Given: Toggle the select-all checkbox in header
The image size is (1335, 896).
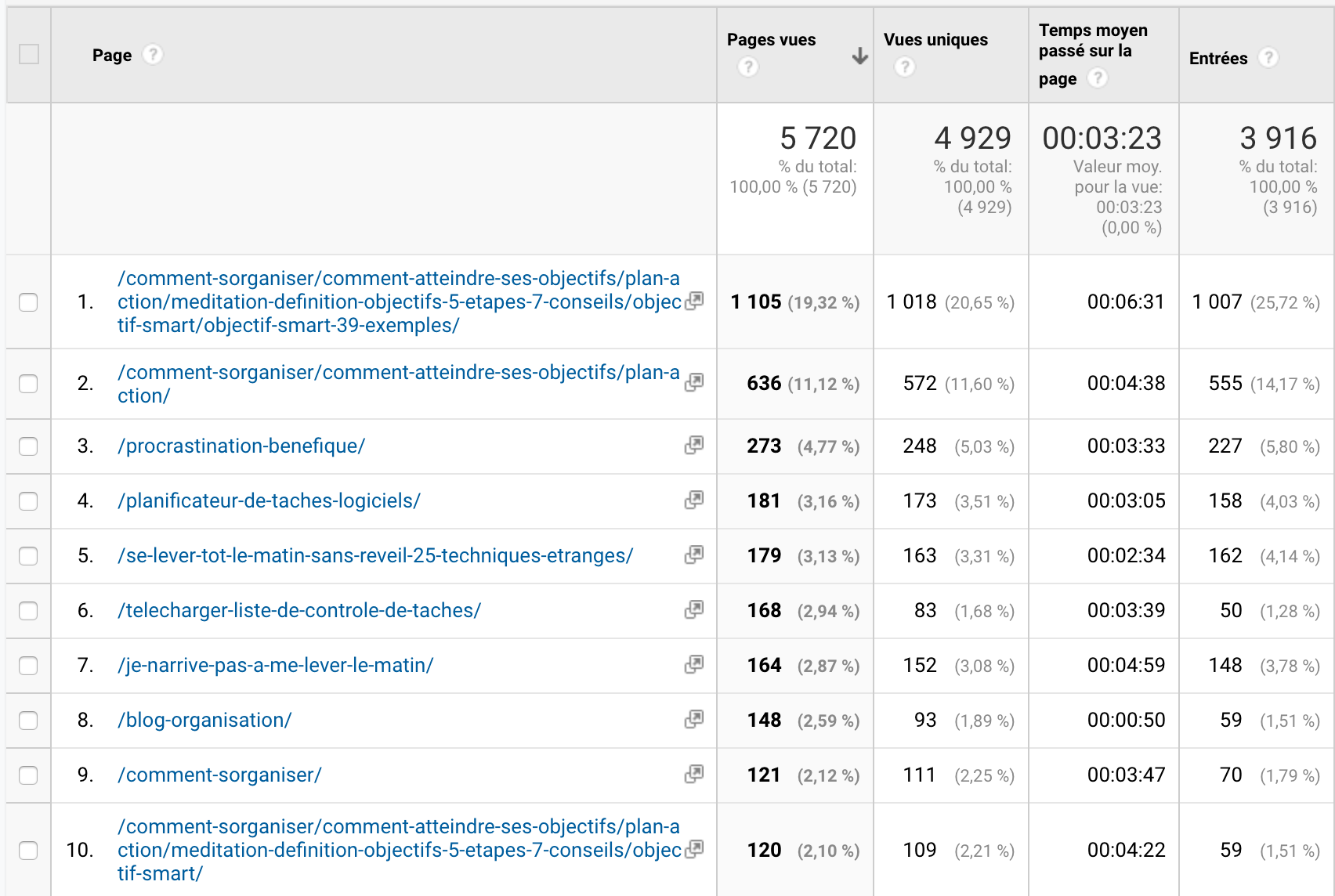Looking at the screenshot, I should (29, 55).
